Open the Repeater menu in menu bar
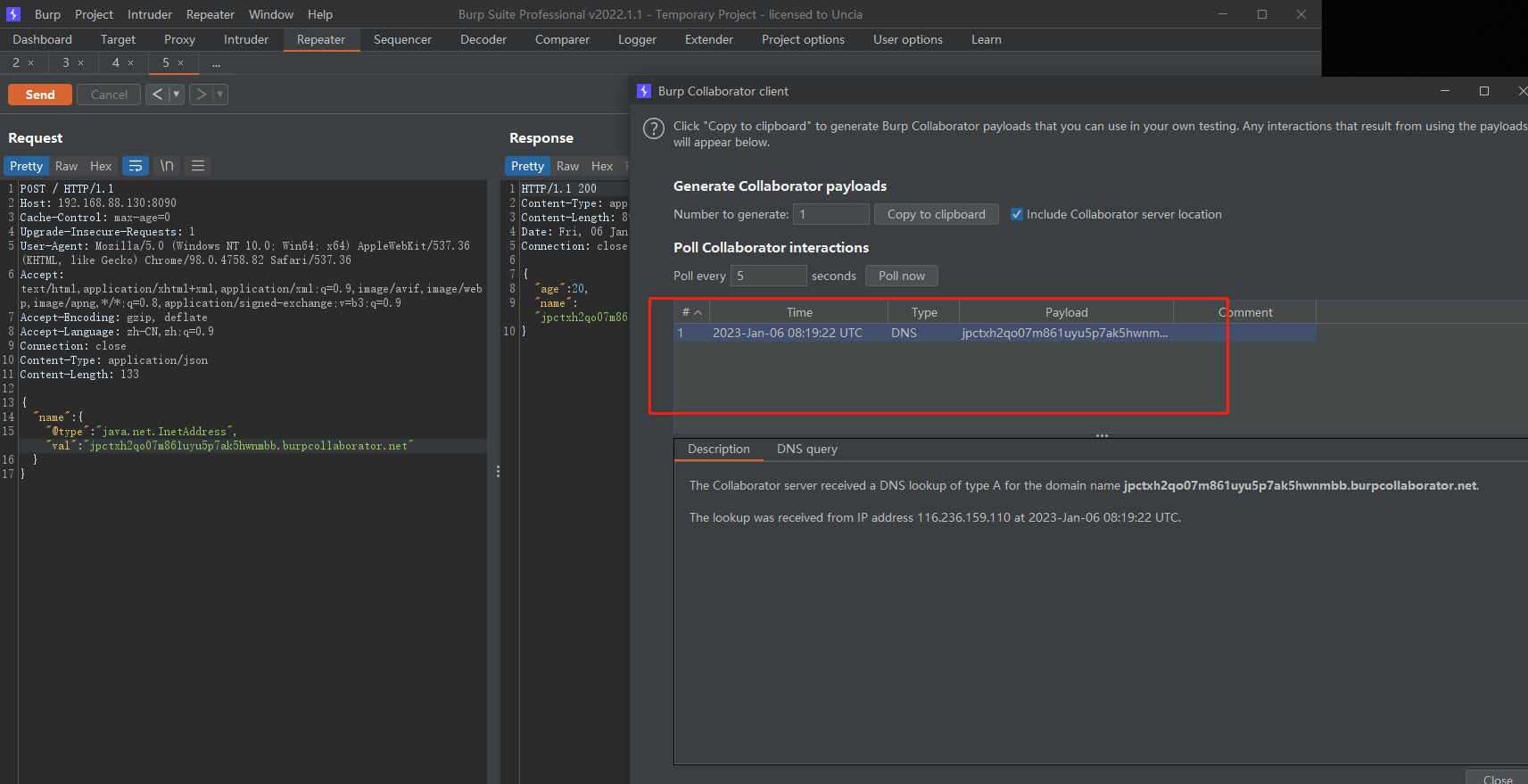This screenshot has width=1528, height=784. pos(211,14)
